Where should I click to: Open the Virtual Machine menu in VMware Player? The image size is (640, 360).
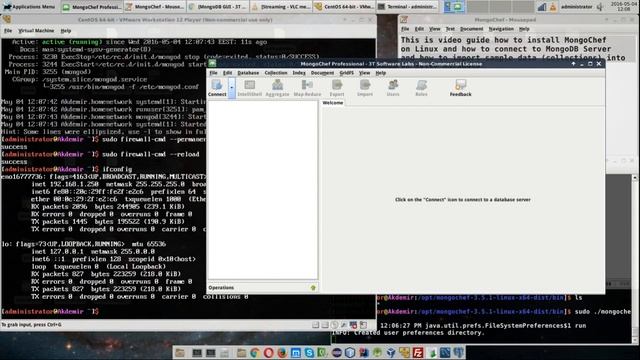click(x=36, y=31)
